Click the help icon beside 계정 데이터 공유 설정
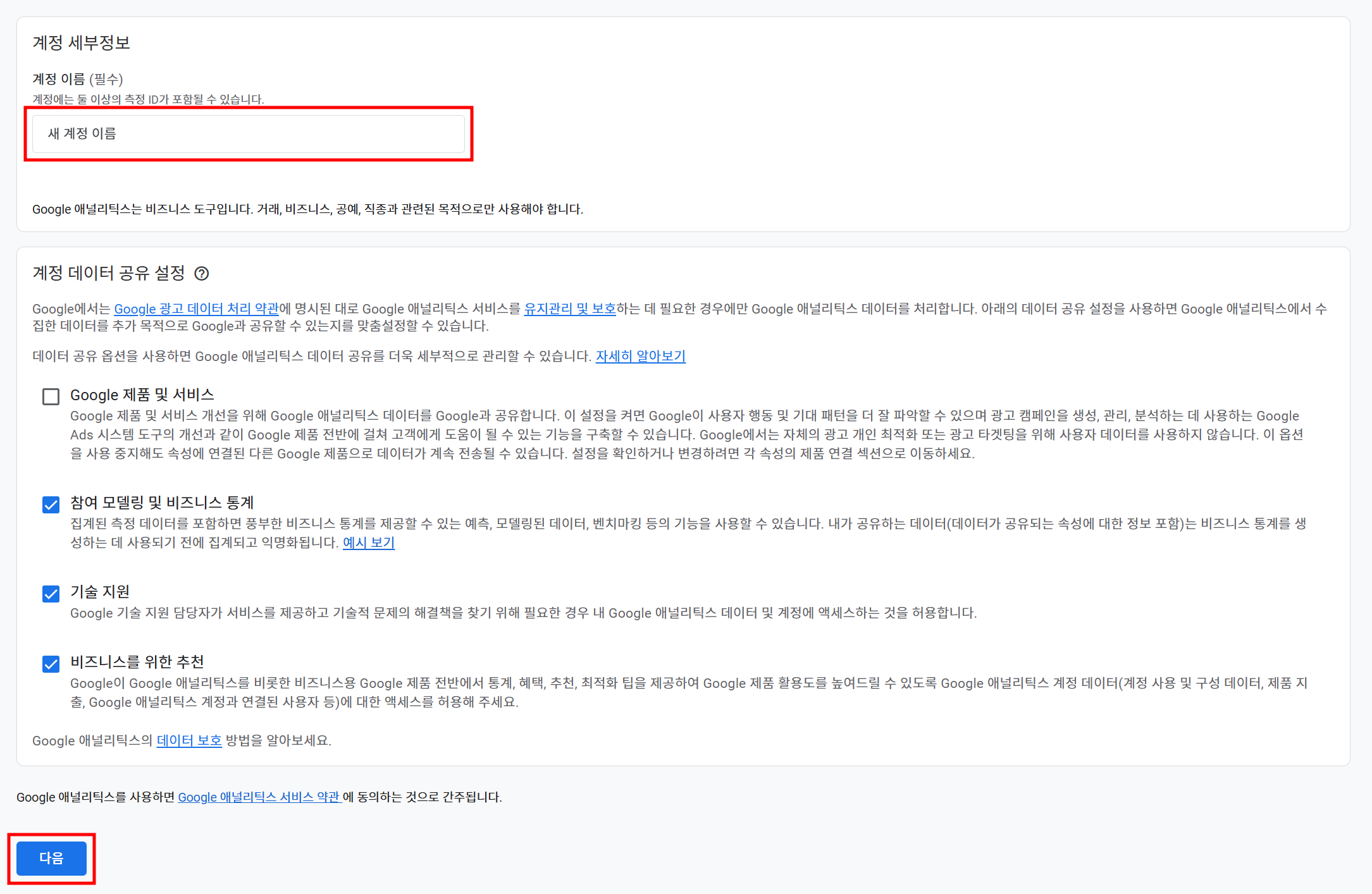1372x894 pixels. (201, 273)
